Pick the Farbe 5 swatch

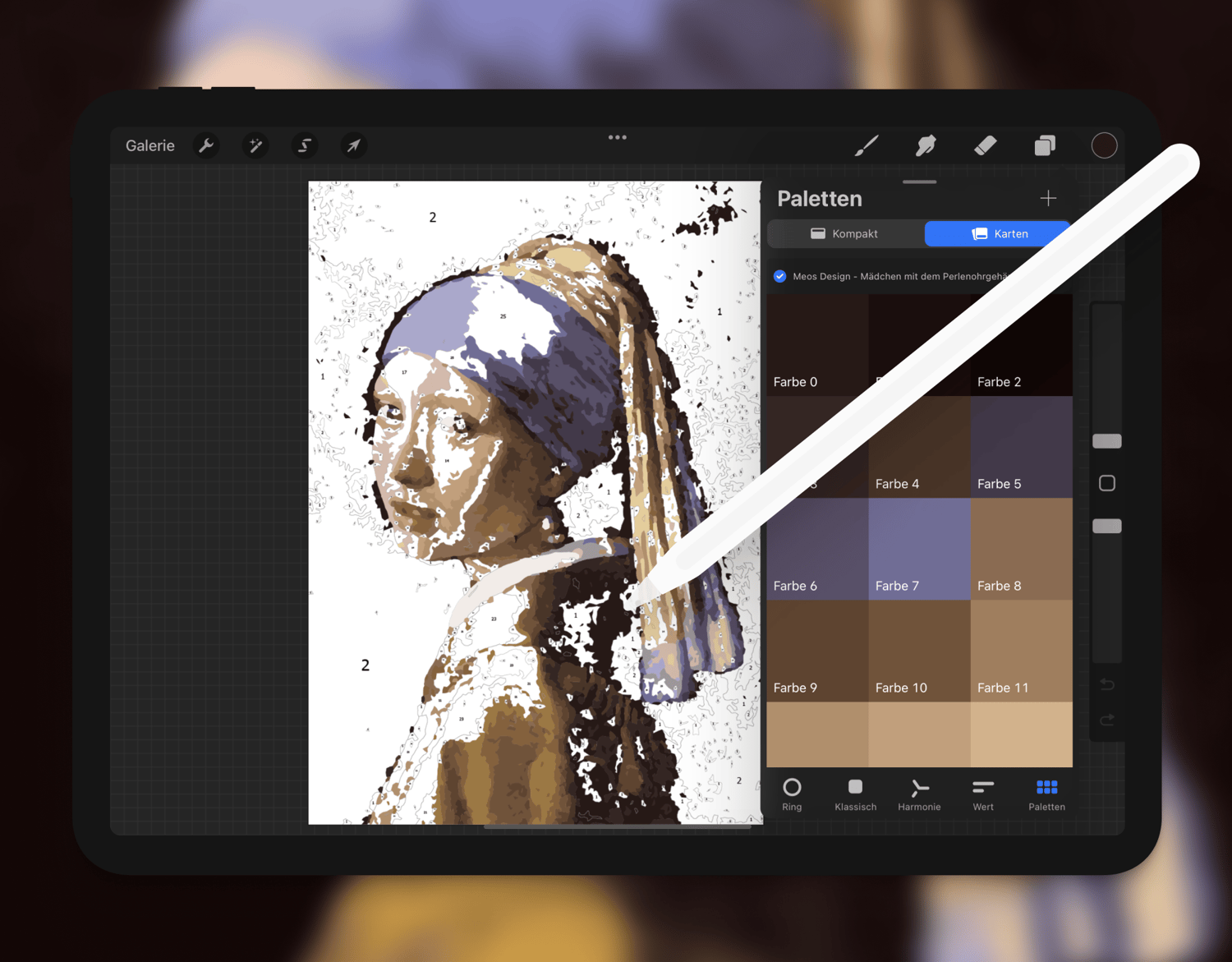[x=1022, y=447]
